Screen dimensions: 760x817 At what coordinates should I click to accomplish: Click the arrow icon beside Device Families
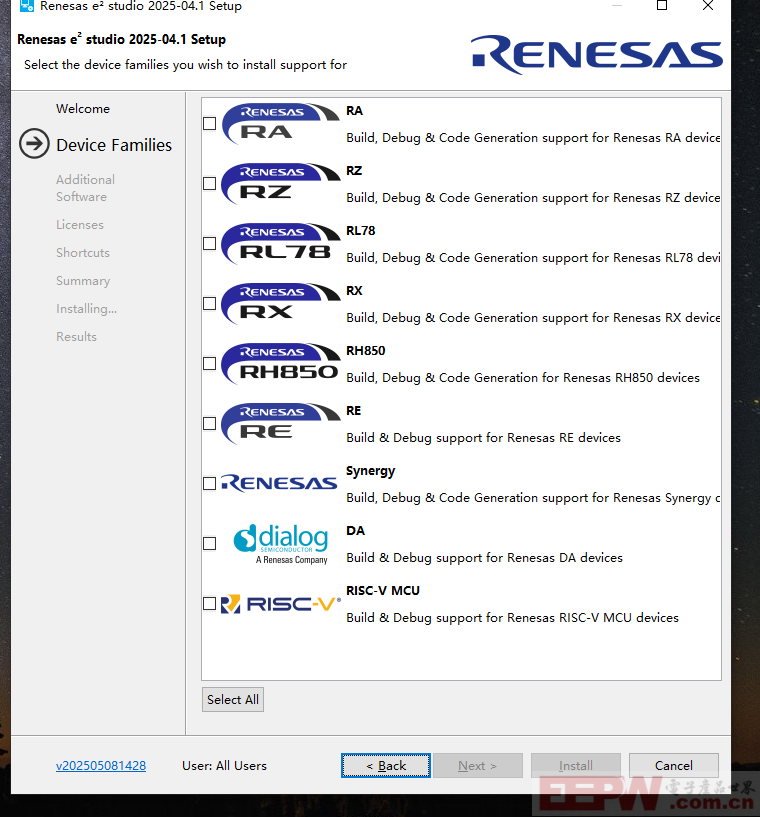[x=34, y=143]
